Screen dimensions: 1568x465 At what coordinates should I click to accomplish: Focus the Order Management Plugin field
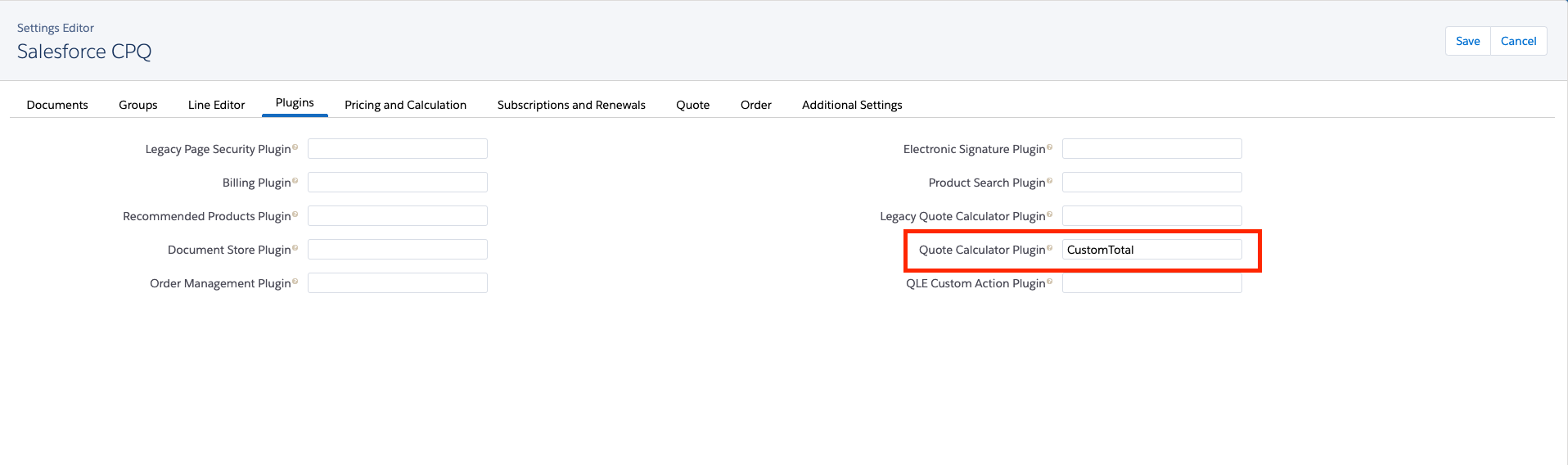[398, 283]
